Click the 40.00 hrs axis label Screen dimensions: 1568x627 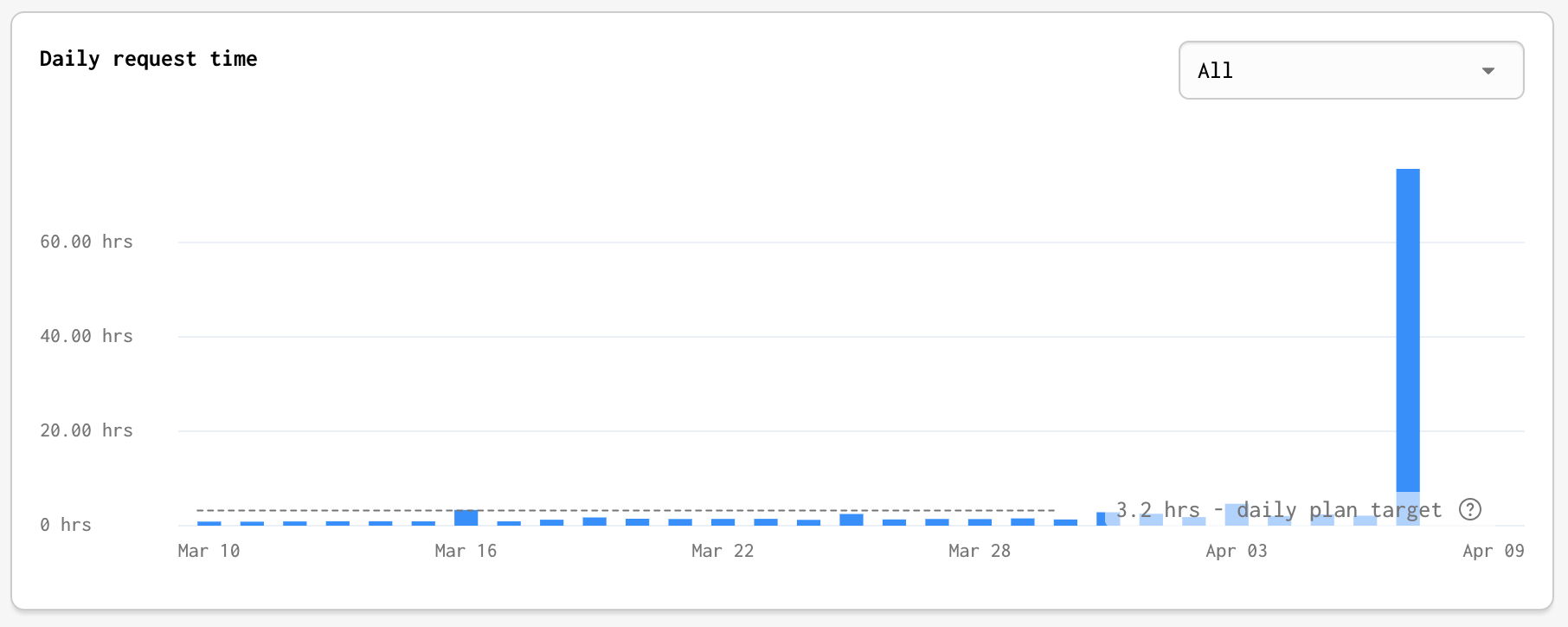86,336
